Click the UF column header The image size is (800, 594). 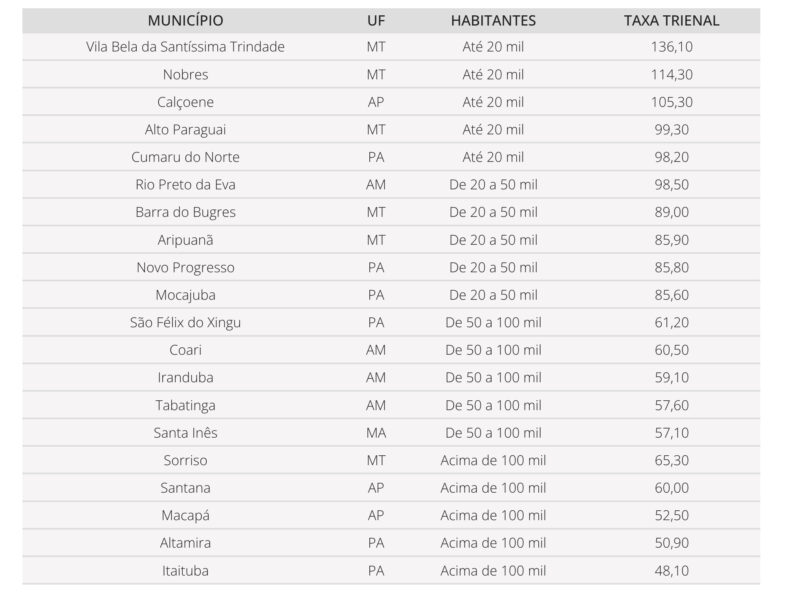click(375, 20)
